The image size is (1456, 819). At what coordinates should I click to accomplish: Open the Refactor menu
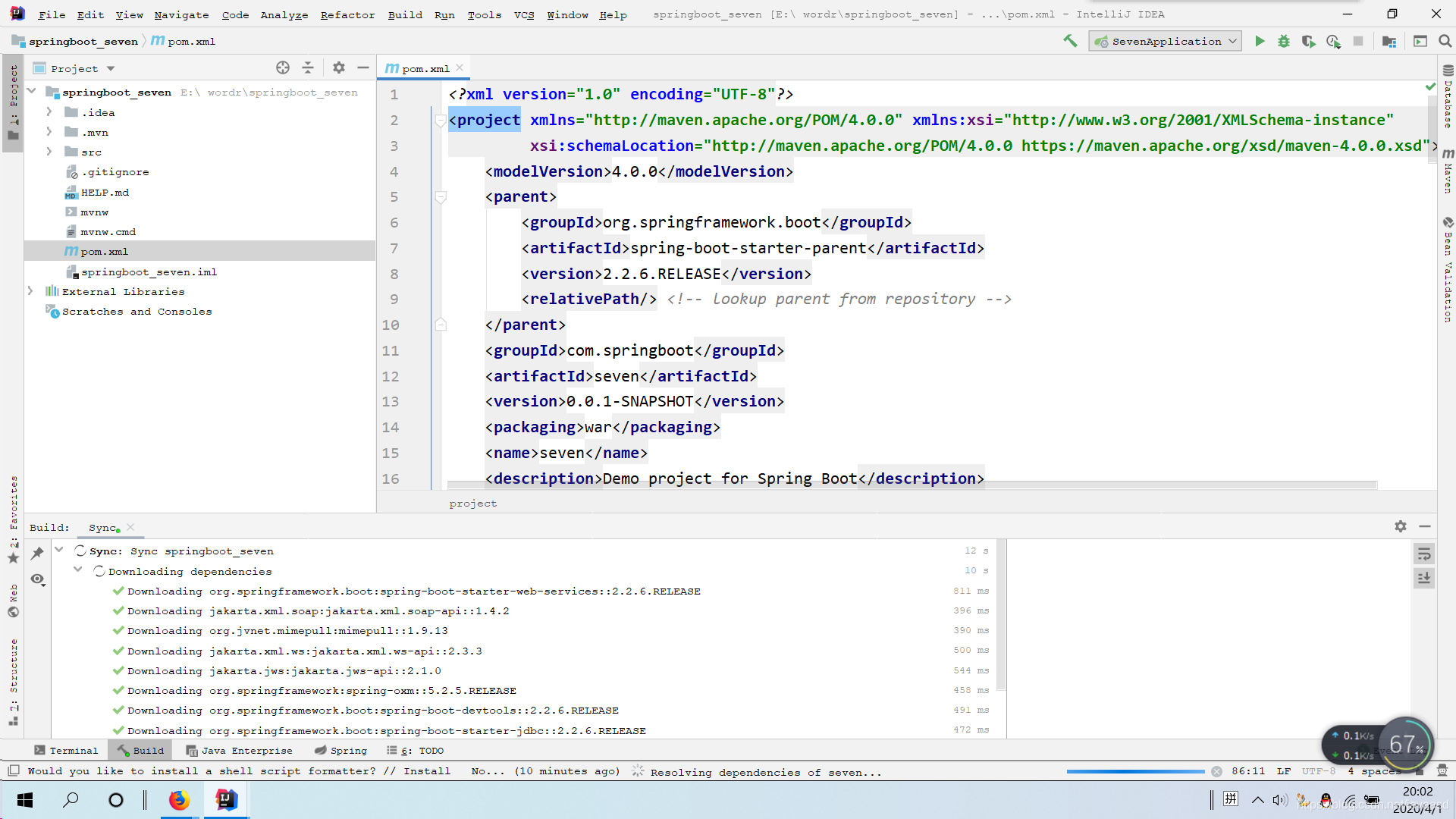click(347, 14)
